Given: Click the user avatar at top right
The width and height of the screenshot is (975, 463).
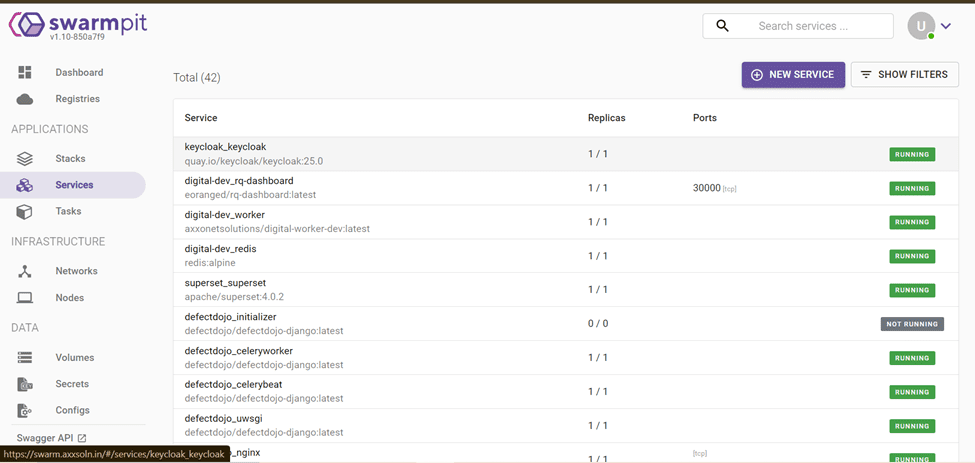Looking at the screenshot, I should [921, 27].
